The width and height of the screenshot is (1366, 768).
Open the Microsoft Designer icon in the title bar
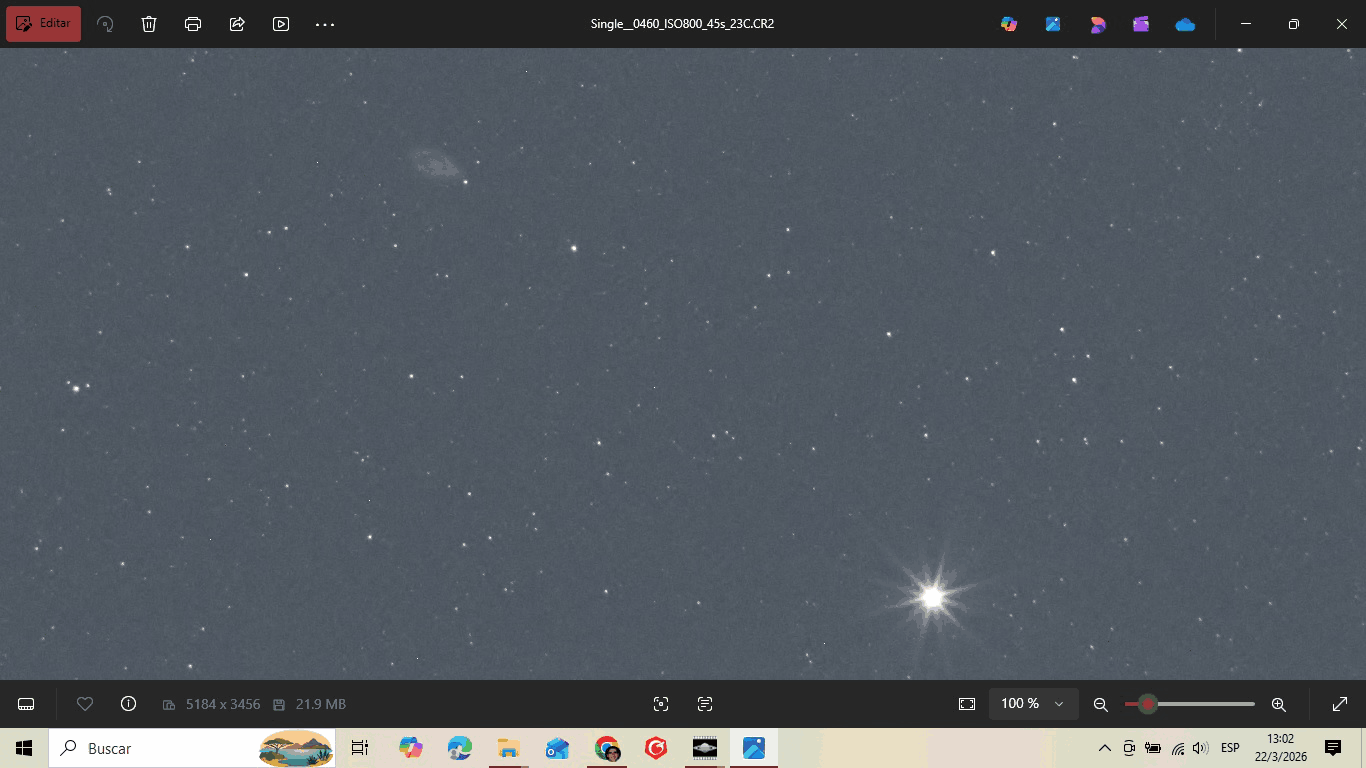click(x=1097, y=24)
